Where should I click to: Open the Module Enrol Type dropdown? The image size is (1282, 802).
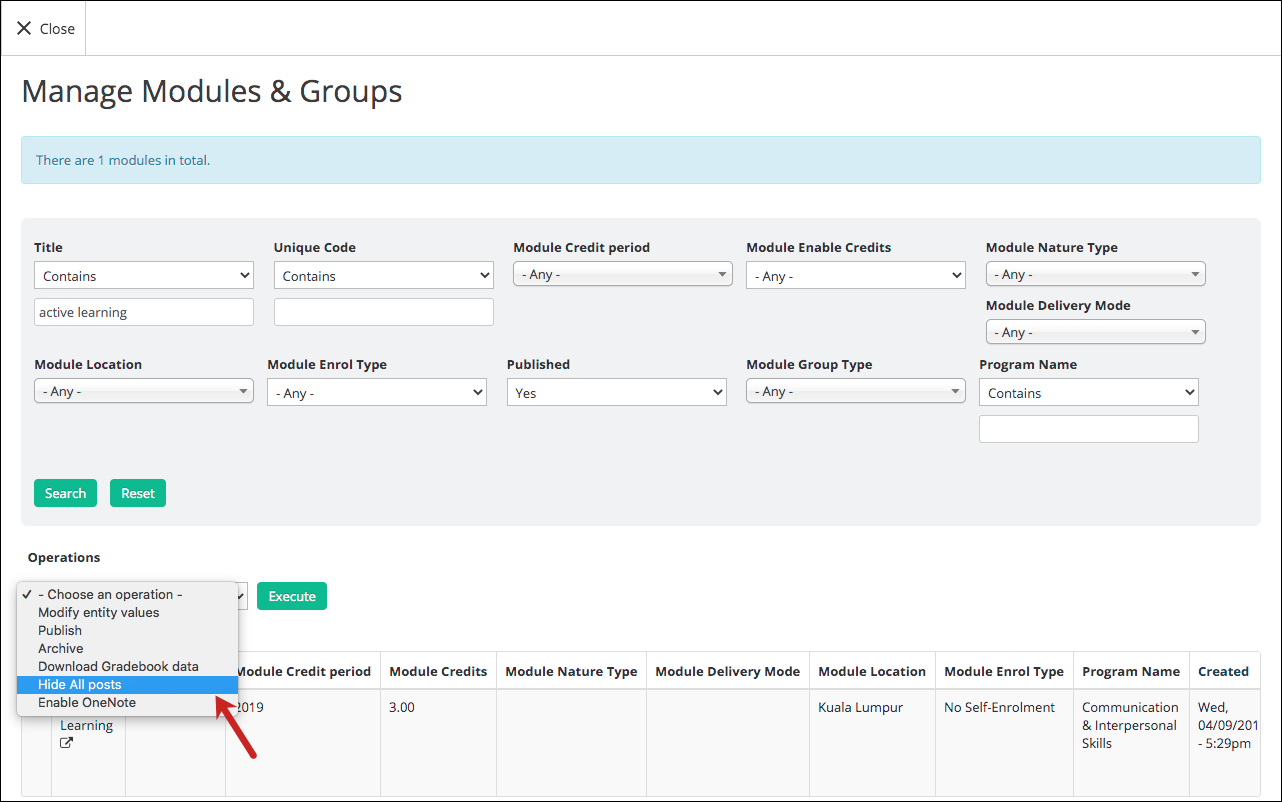(x=377, y=393)
